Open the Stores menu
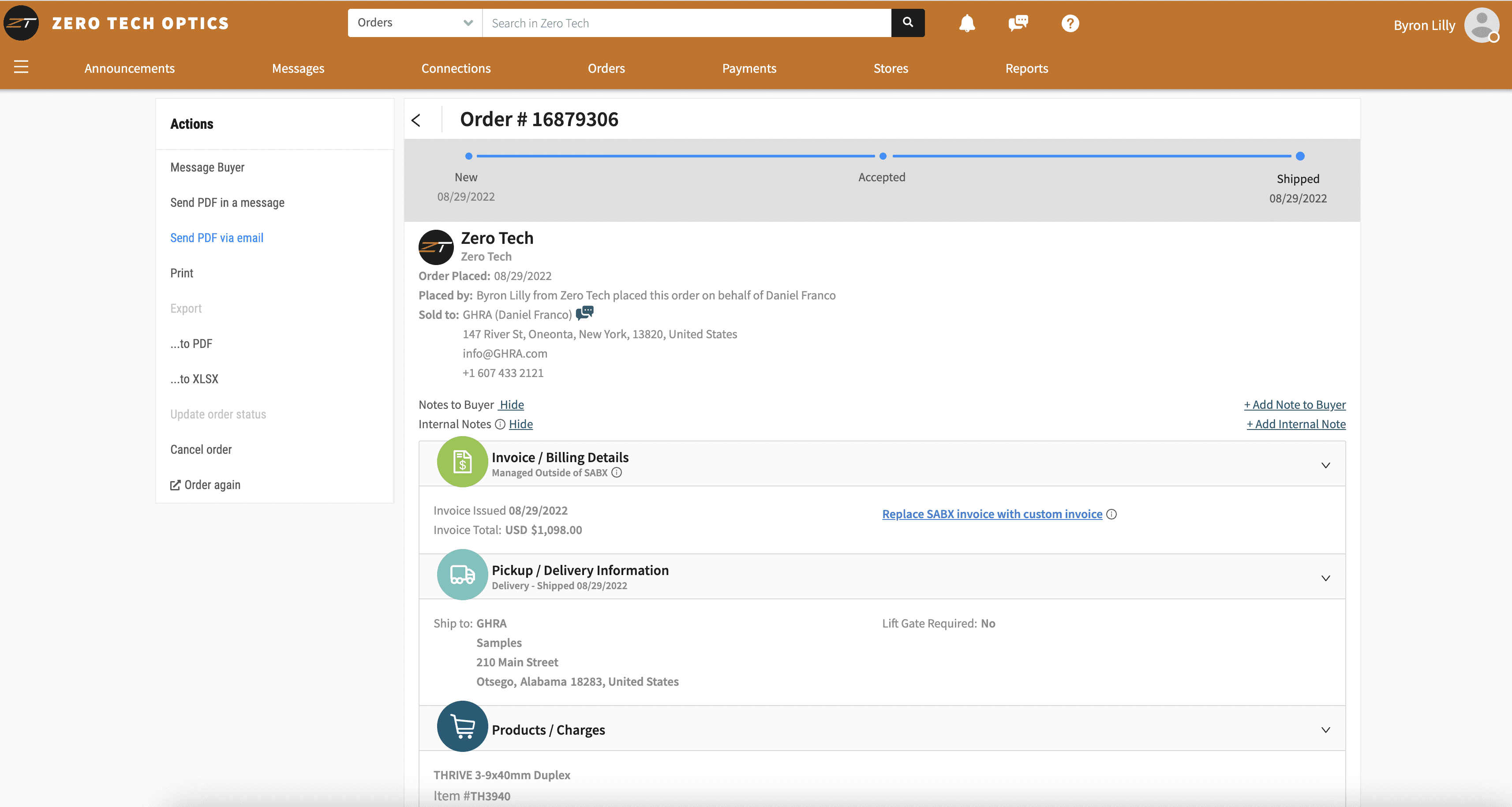 [891, 68]
